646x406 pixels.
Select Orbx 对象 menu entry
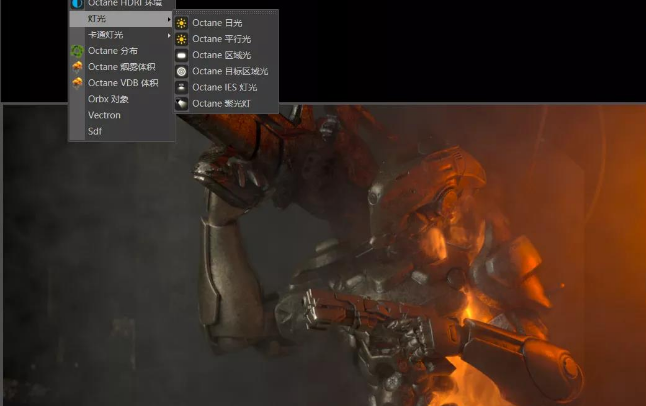point(121,99)
